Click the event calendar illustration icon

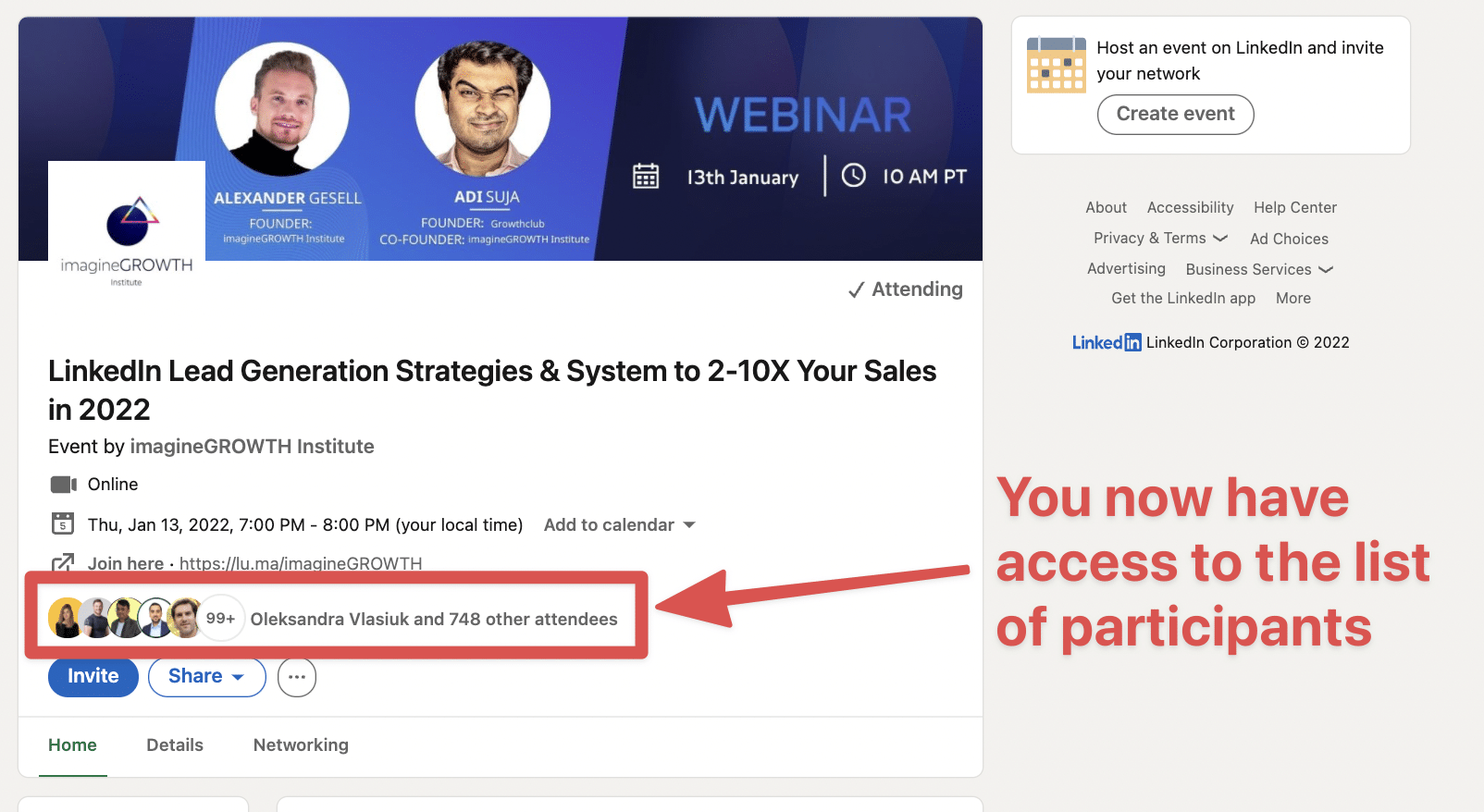(x=1056, y=65)
